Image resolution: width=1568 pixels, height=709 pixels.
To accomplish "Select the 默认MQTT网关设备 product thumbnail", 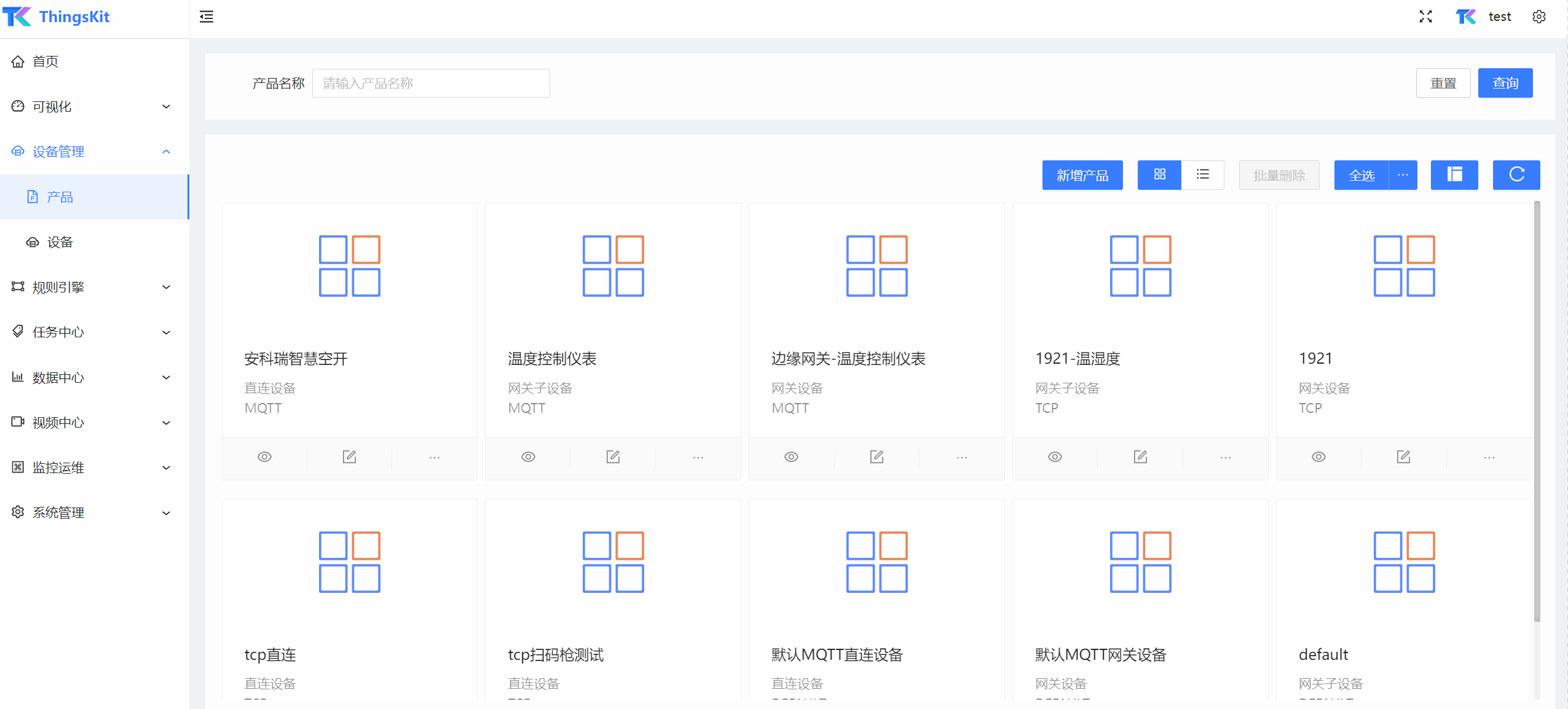I will (1140, 562).
